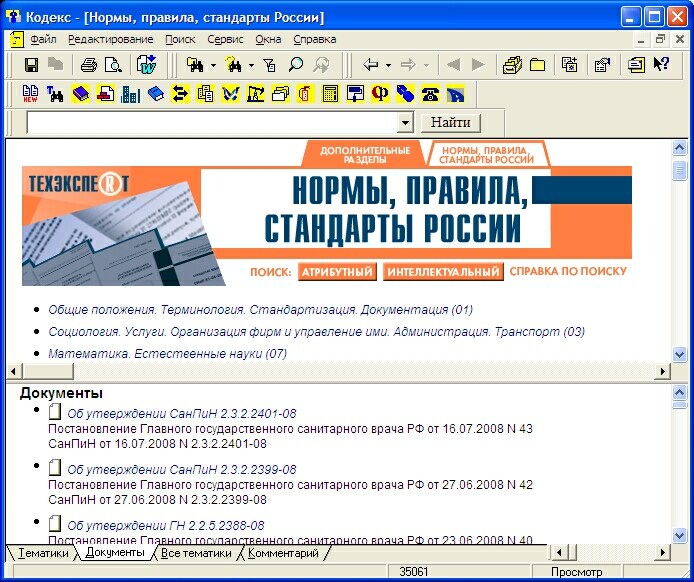Screen dimensions: 694x582
Task: Open the file cabinet folders icon
Action: pos(512,65)
